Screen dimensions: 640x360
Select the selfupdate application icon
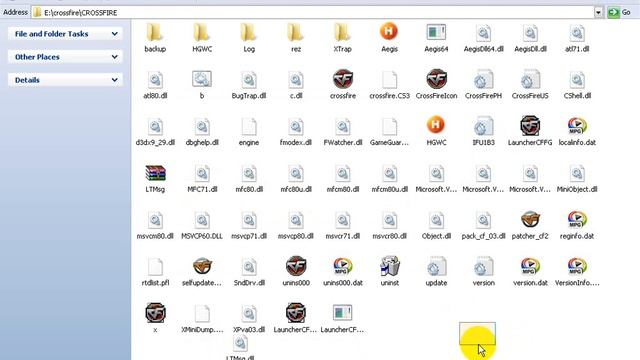[202, 267]
